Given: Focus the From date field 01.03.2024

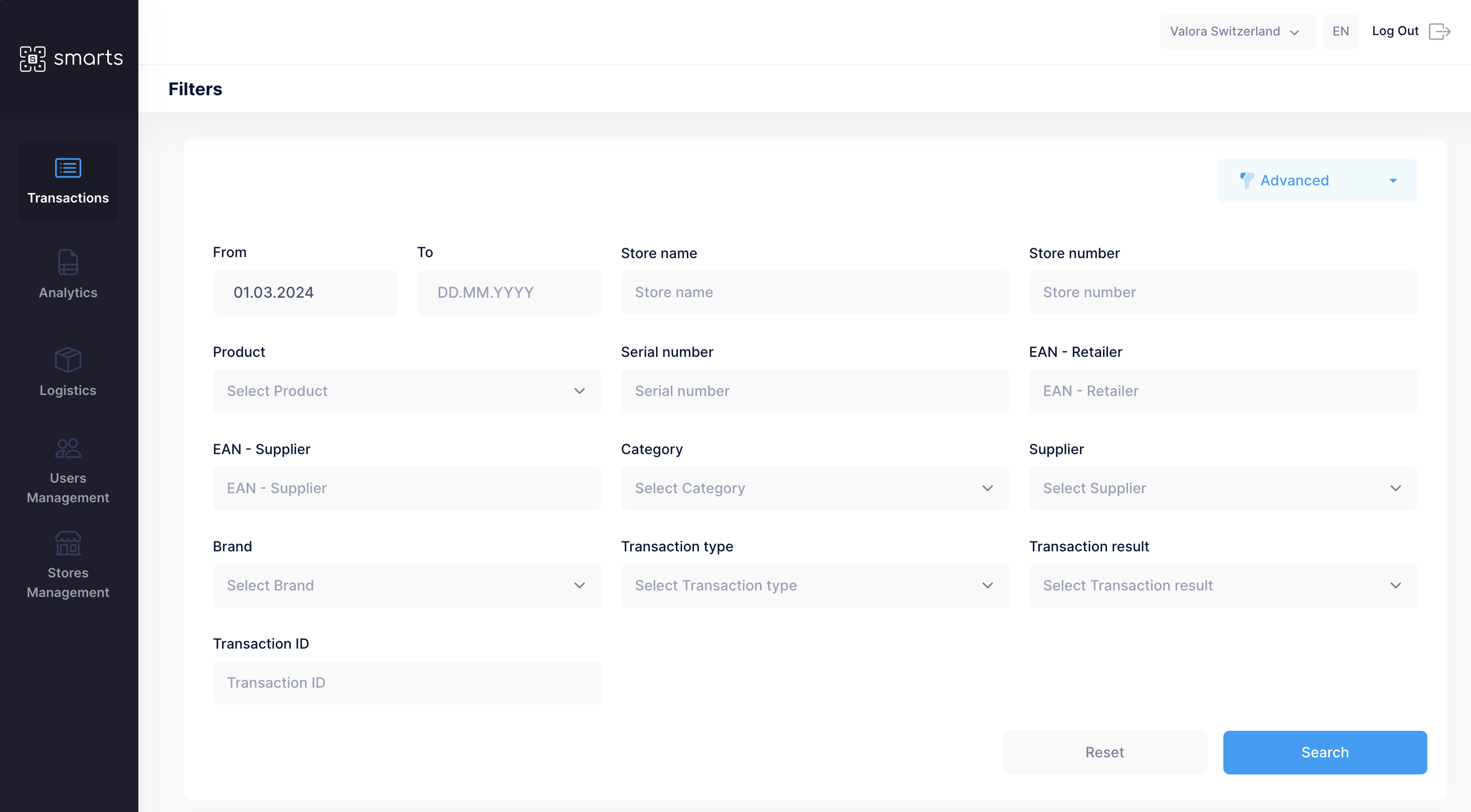Looking at the screenshot, I should tap(305, 292).
